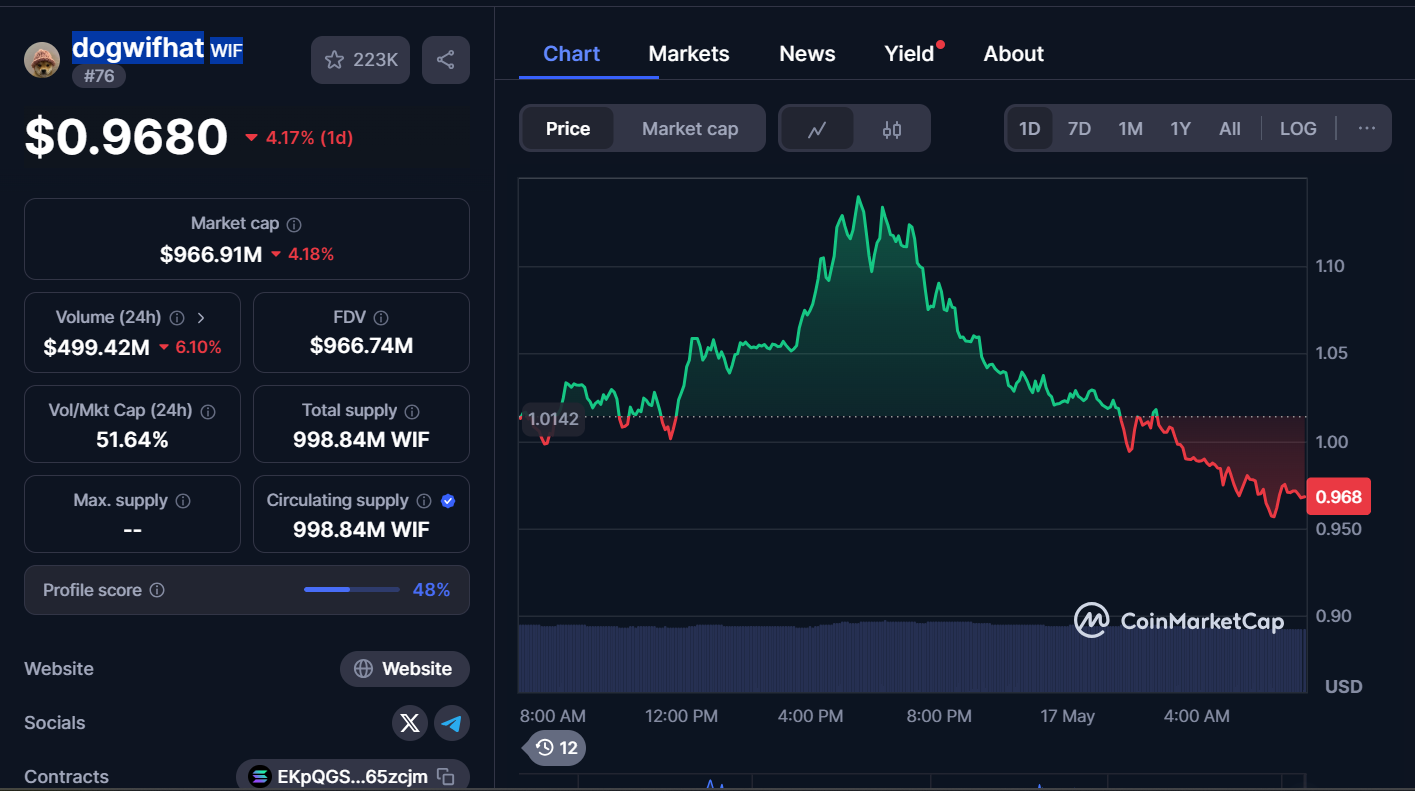Click the $0.9680 price value
This screenshot has width=1415, height=791.
pos(127,137)
